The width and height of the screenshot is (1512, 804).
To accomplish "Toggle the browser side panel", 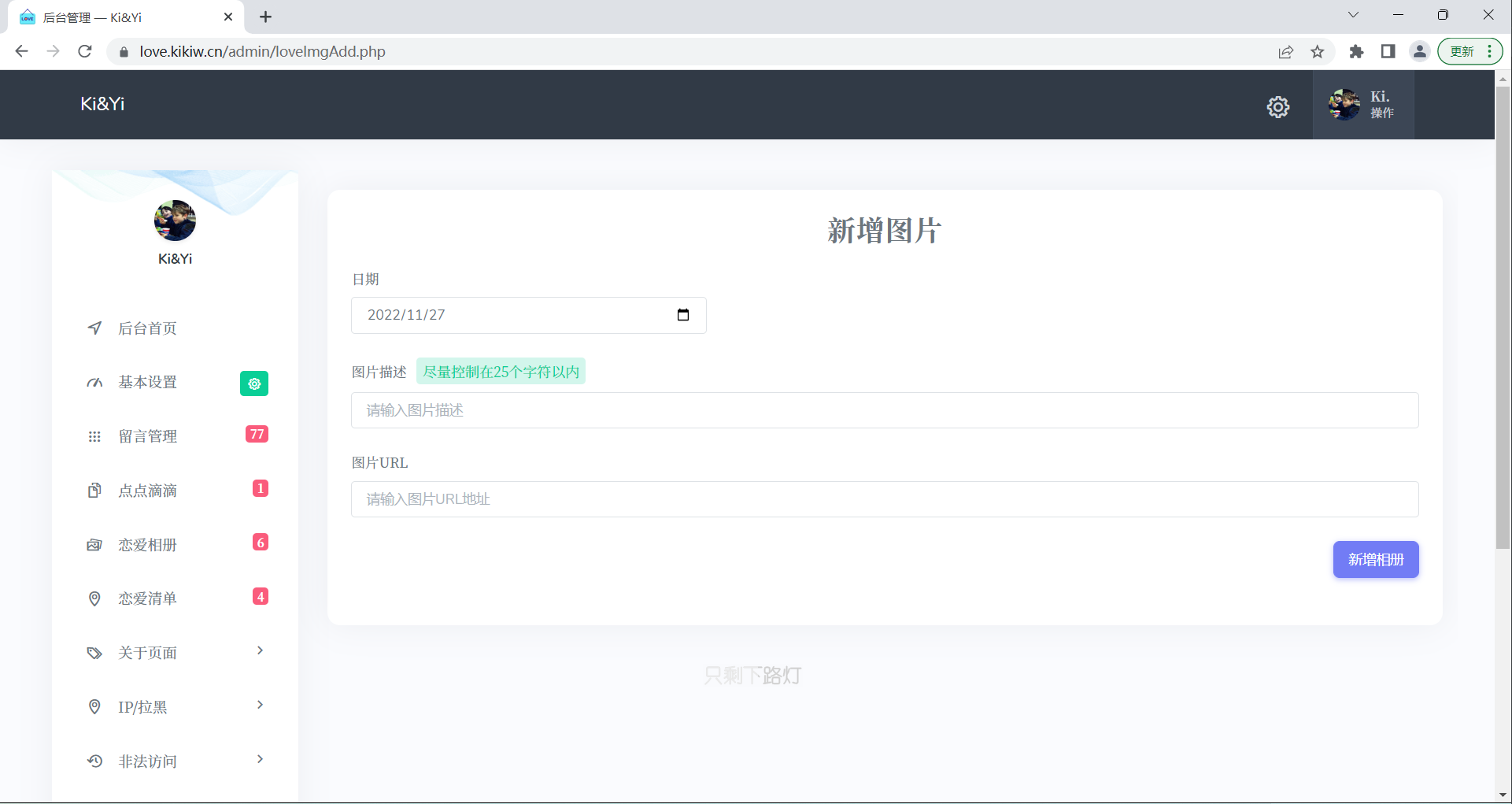I will click(1388, 52).
